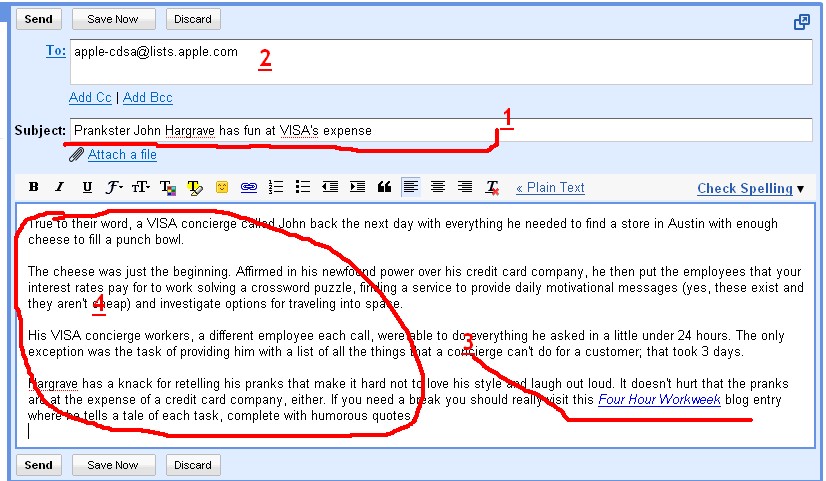Viewport: 826px width, 481px height.
Task: Open the Four Hour Workweek link
Action: pos(659,399)
